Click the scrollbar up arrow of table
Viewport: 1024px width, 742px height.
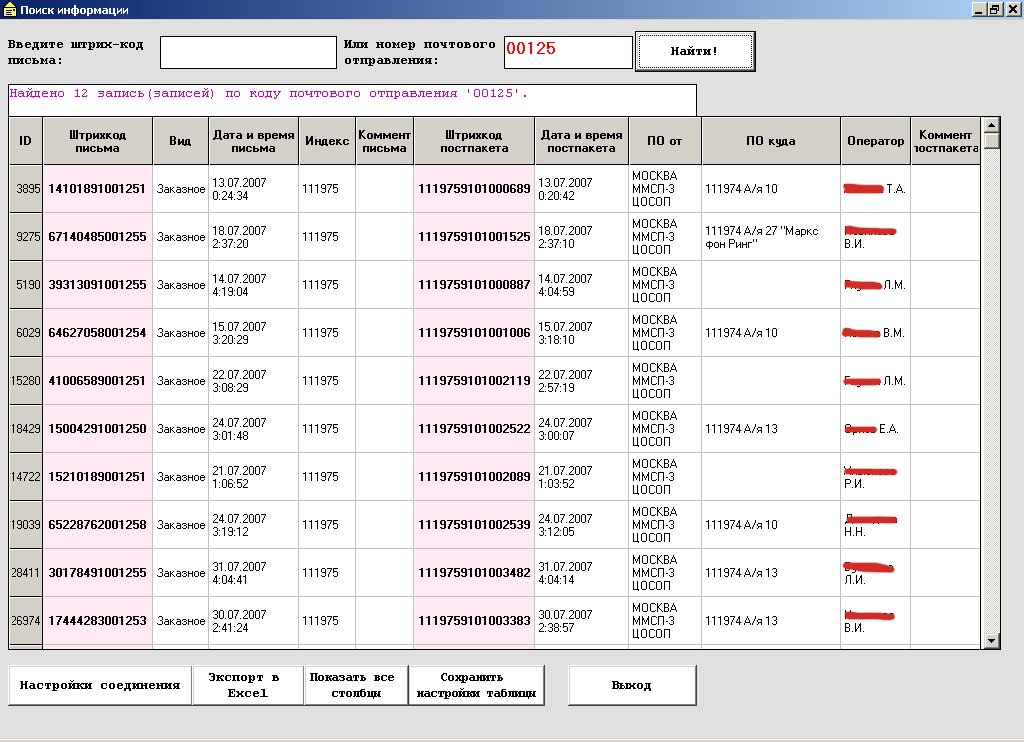click(991, 125)
